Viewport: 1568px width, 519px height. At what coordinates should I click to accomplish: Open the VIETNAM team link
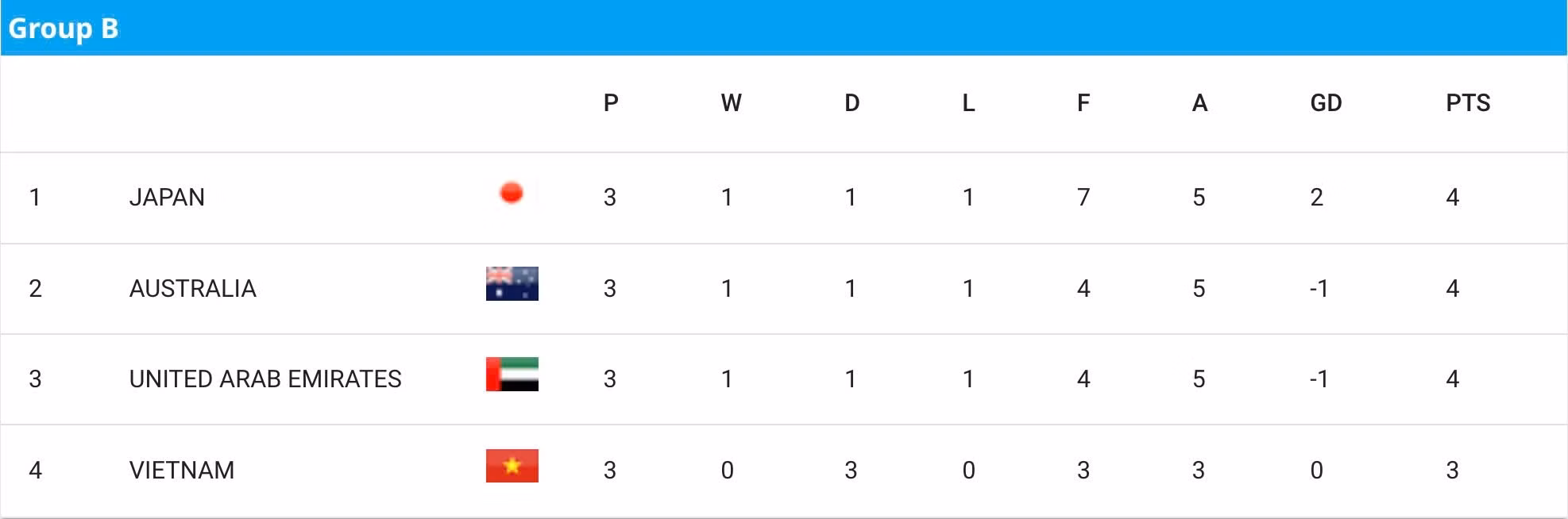click(x=181, y=470)
